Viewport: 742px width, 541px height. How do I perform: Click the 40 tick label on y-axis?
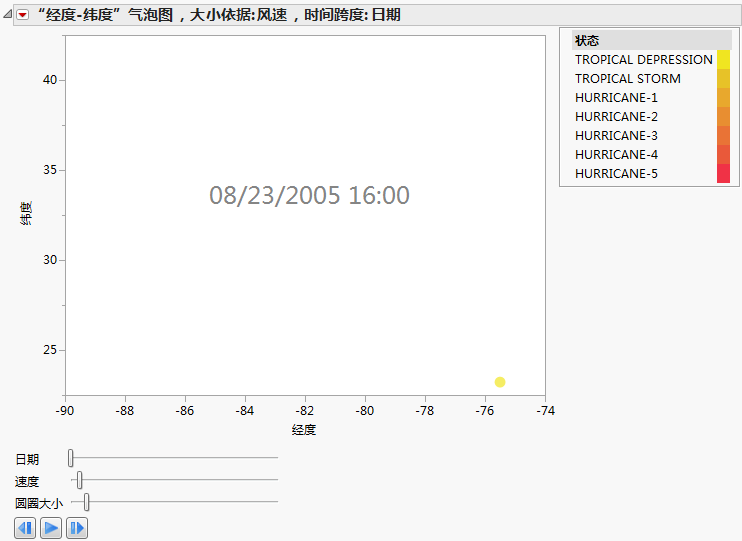tap(50, 80)
